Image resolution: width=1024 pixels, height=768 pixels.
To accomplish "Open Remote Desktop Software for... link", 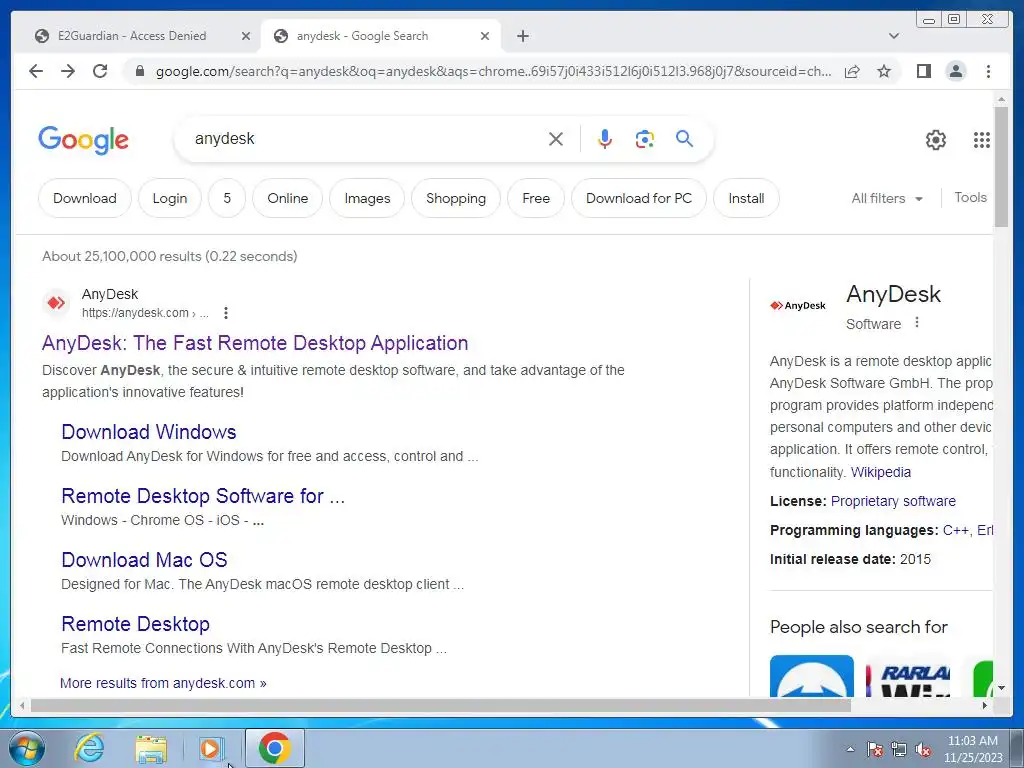I will [203, 496].
